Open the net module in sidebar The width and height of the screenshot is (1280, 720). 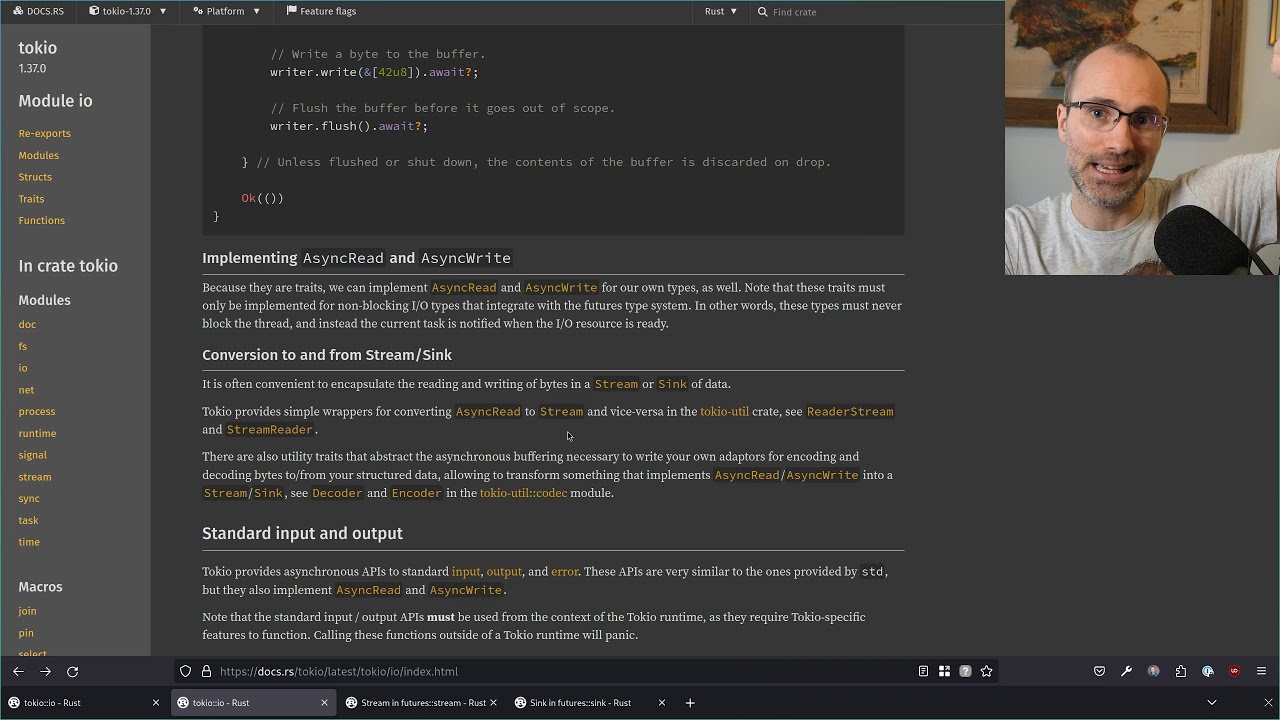pos(26,390)
